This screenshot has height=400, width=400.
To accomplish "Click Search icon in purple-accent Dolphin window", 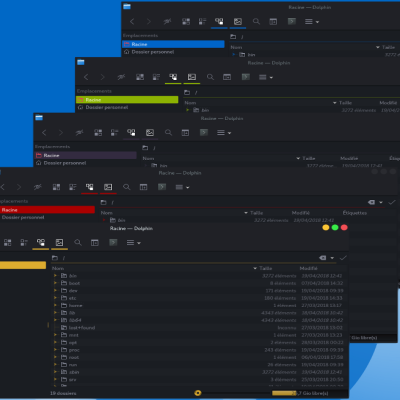I will (169, 133).
